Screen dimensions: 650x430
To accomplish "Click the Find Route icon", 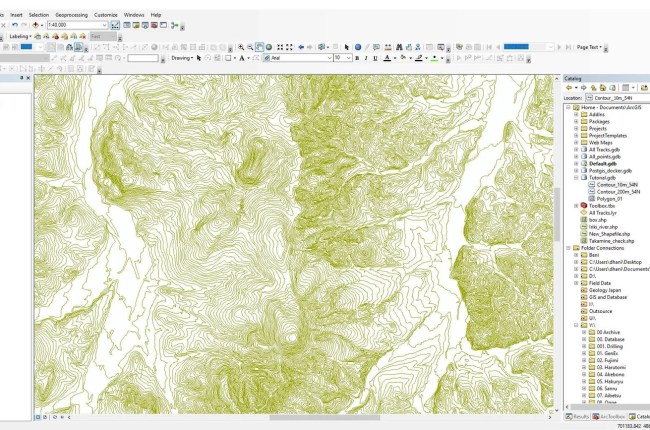I will point(409,47).
